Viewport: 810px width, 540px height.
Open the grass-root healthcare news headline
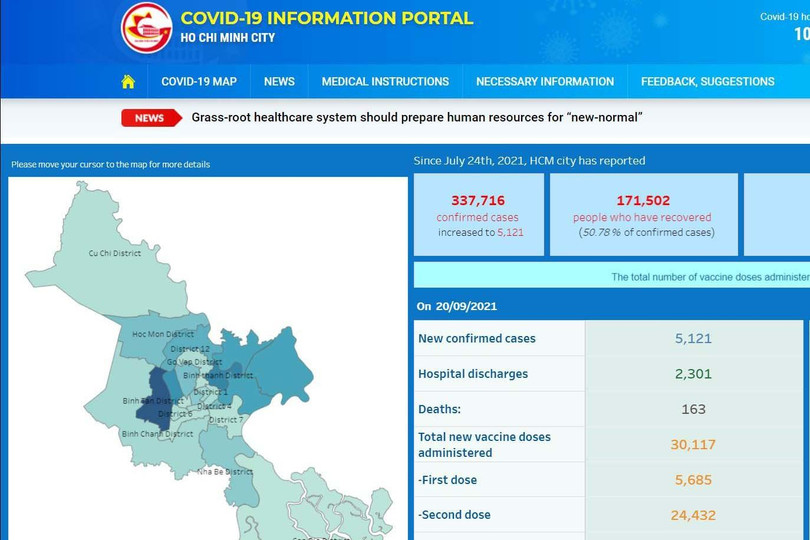[416, 118]
